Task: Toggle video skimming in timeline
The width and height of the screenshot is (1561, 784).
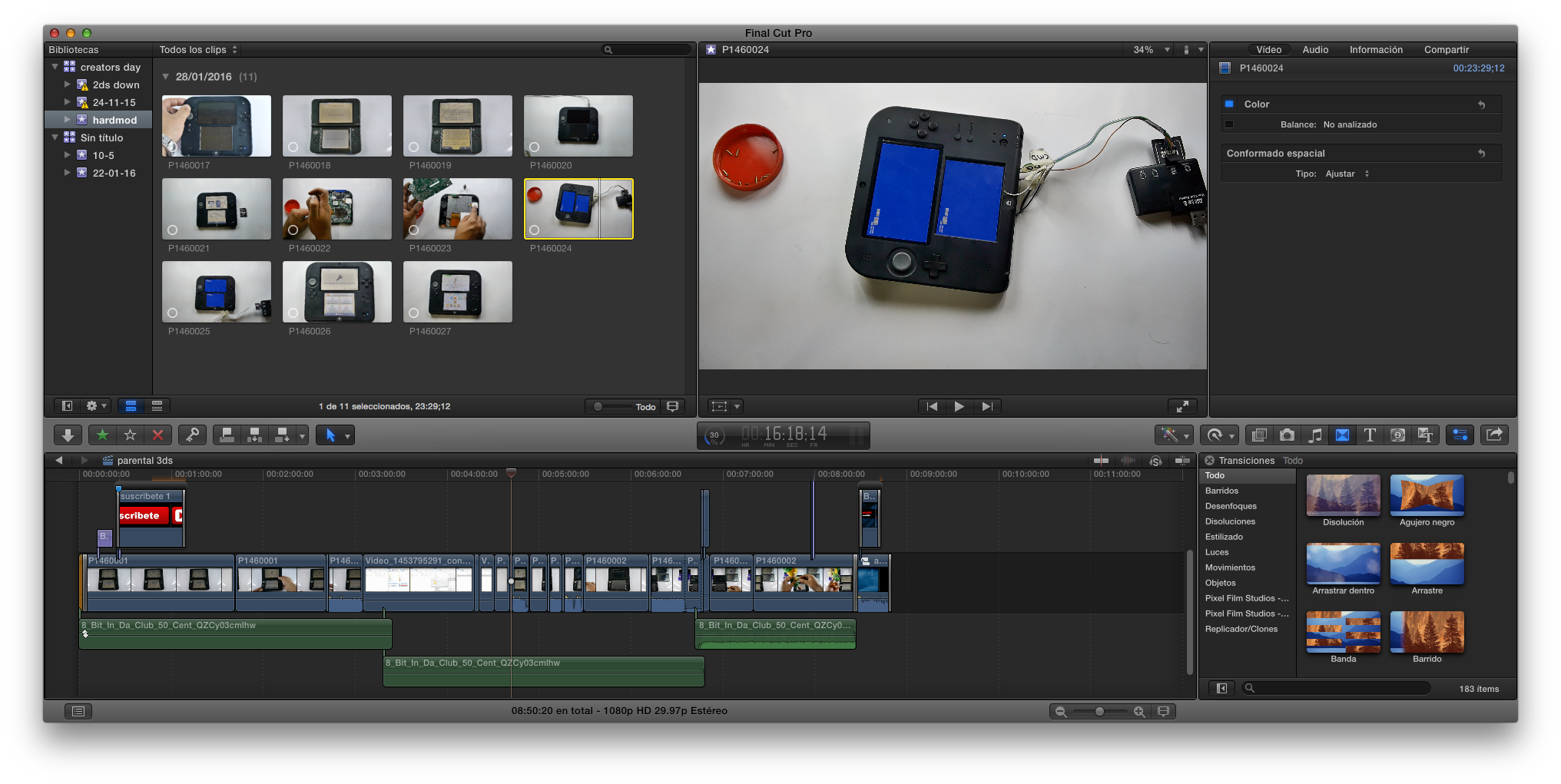Action: coord(1101,461)
